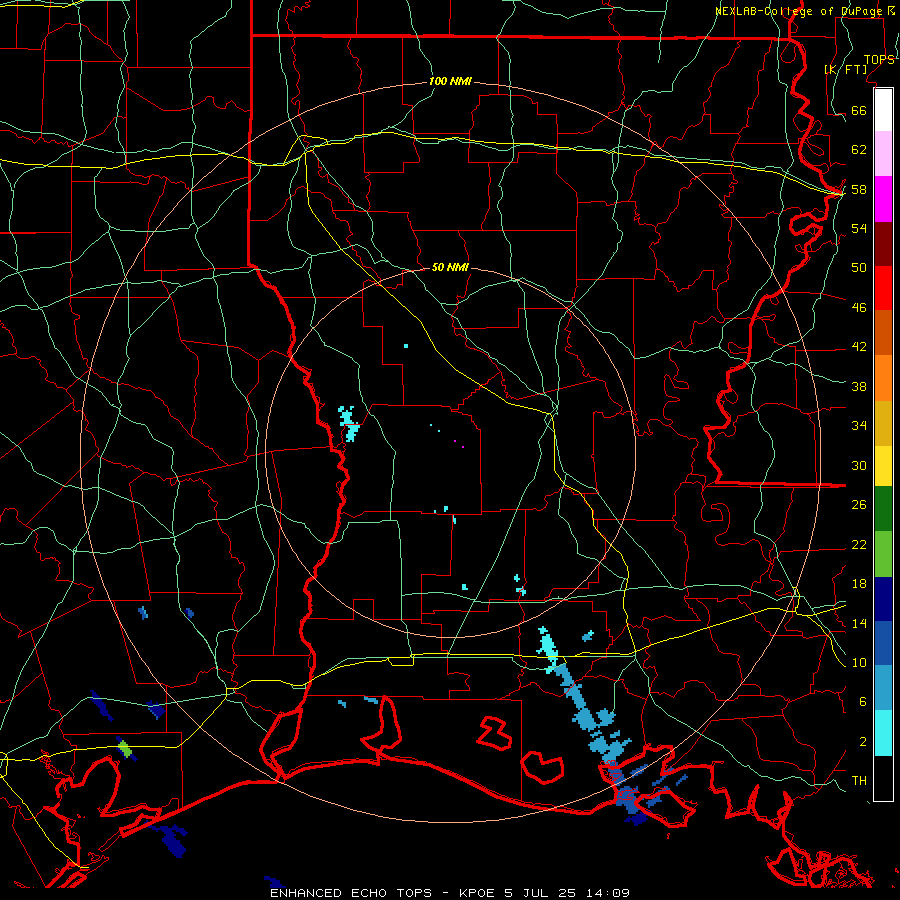The width and height of the screenshot is (900, 900).
Task: Click the '62' legend value
Action: [859, 150]
